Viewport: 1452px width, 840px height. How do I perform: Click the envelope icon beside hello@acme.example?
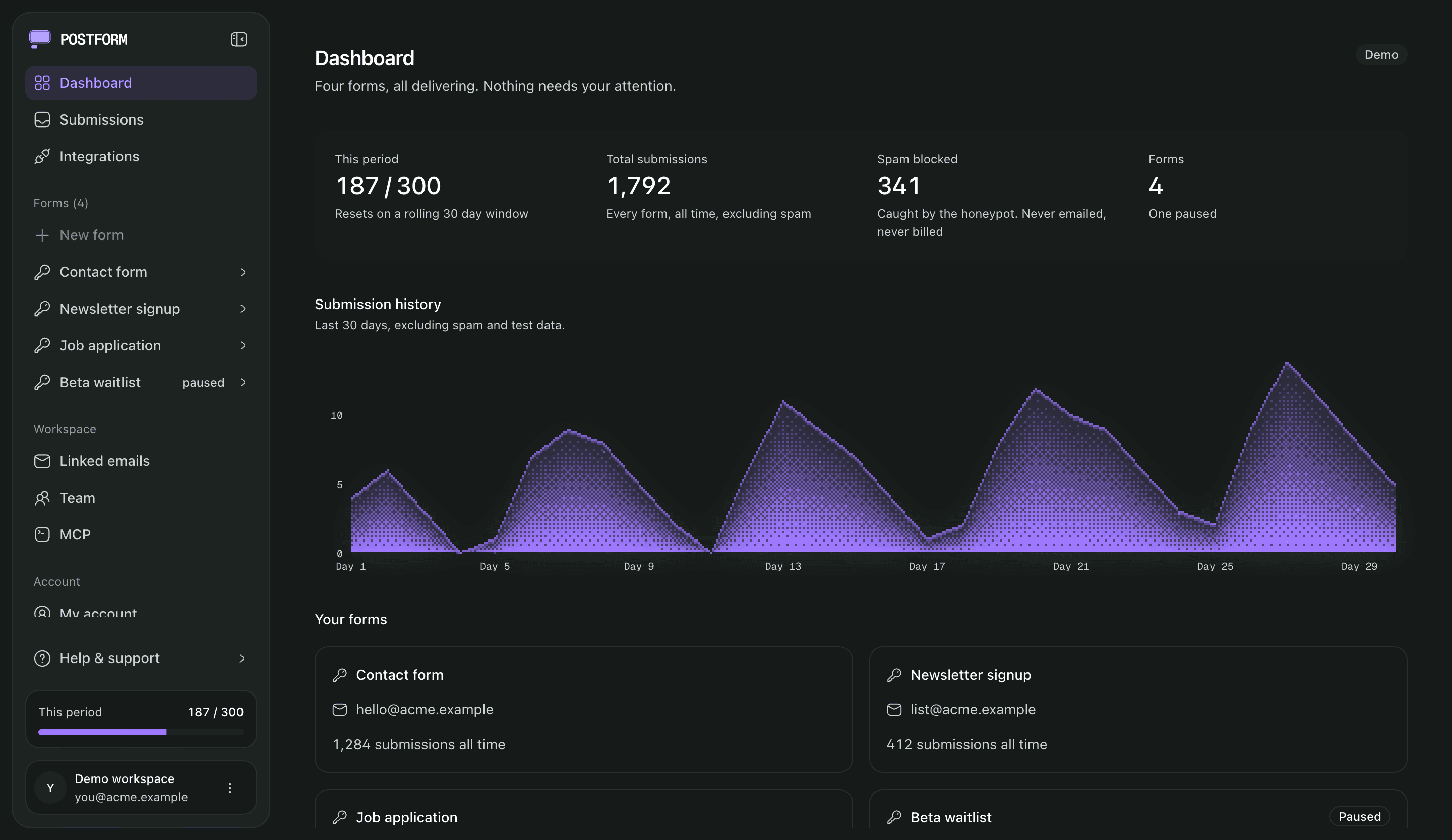tap(340, 710)
